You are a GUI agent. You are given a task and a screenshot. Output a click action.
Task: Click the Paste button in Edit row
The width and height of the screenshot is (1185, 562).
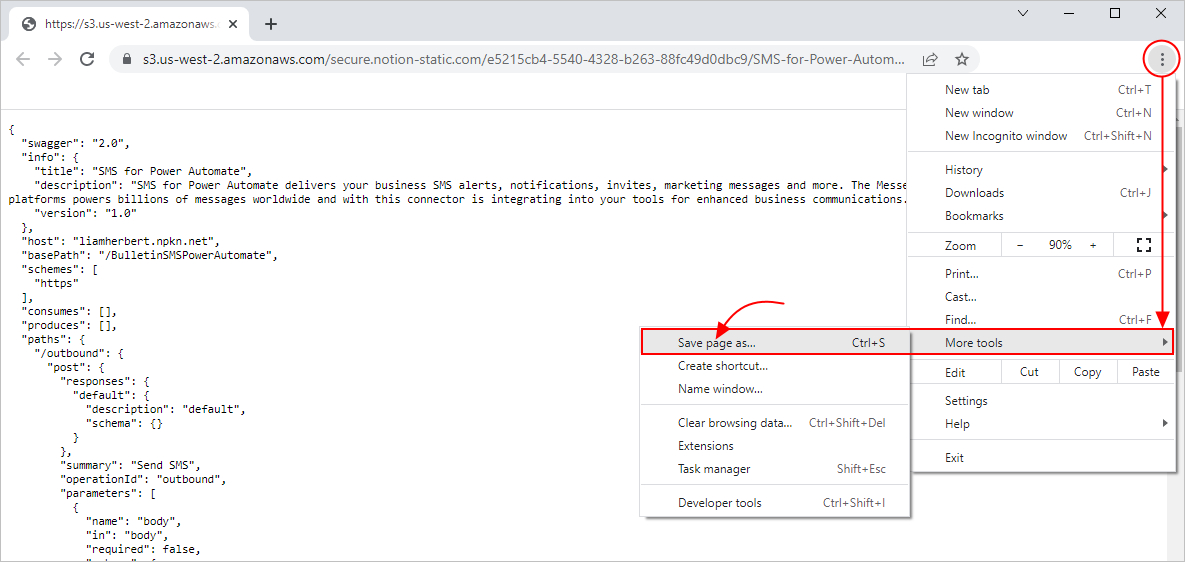click(1145, 372)
